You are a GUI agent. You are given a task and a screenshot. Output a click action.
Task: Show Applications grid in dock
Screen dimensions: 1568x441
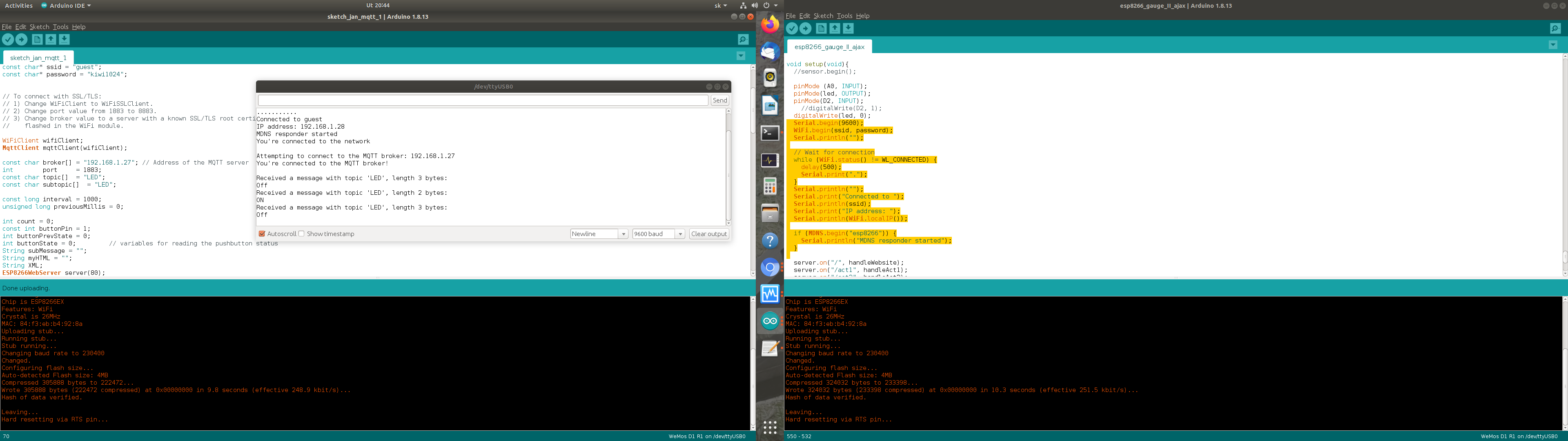coord(770,428)
